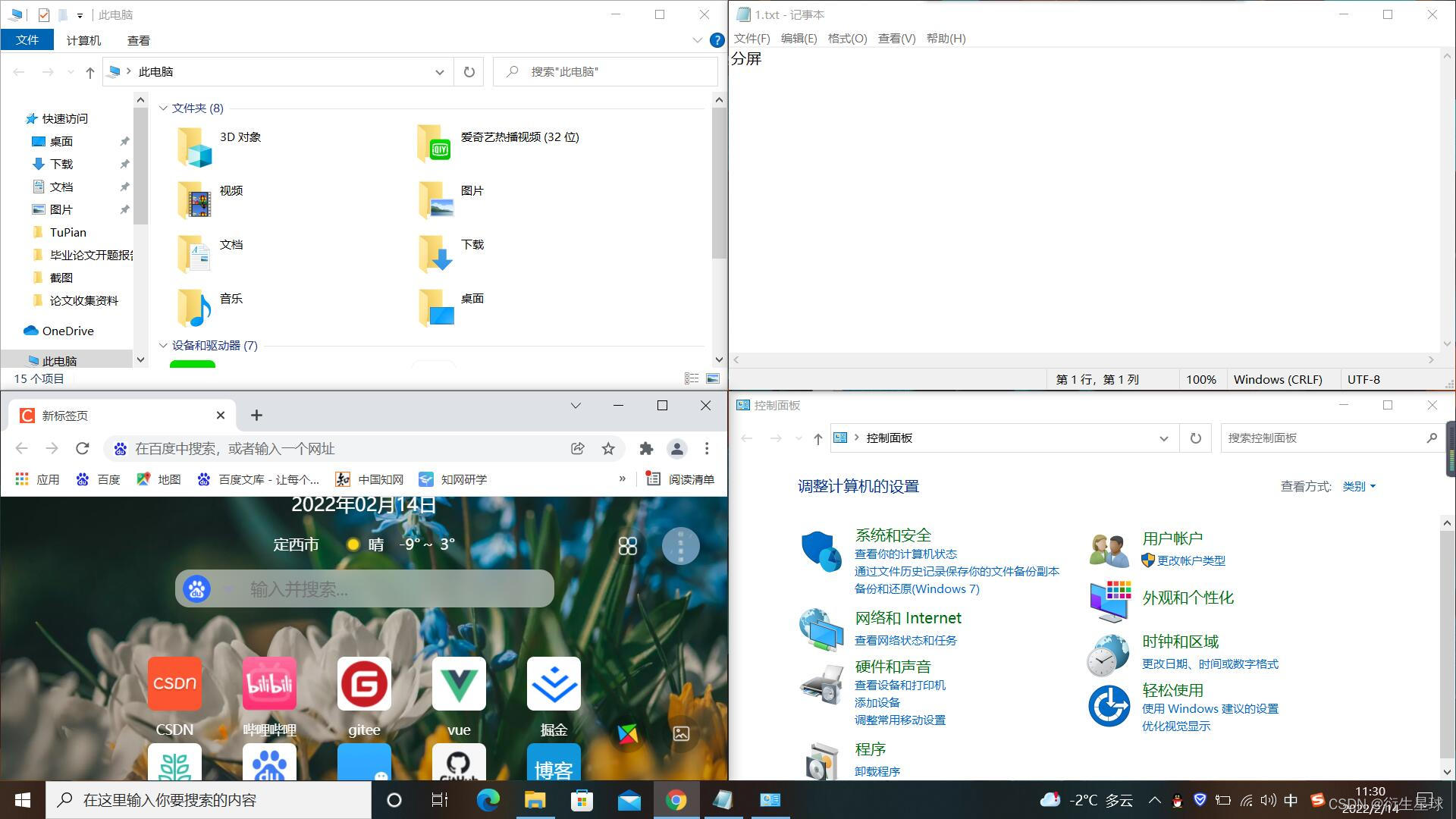This screenshot has width=1456, height=819.
Task: Click the share icon in Chrome address bar
Action: 577,448
